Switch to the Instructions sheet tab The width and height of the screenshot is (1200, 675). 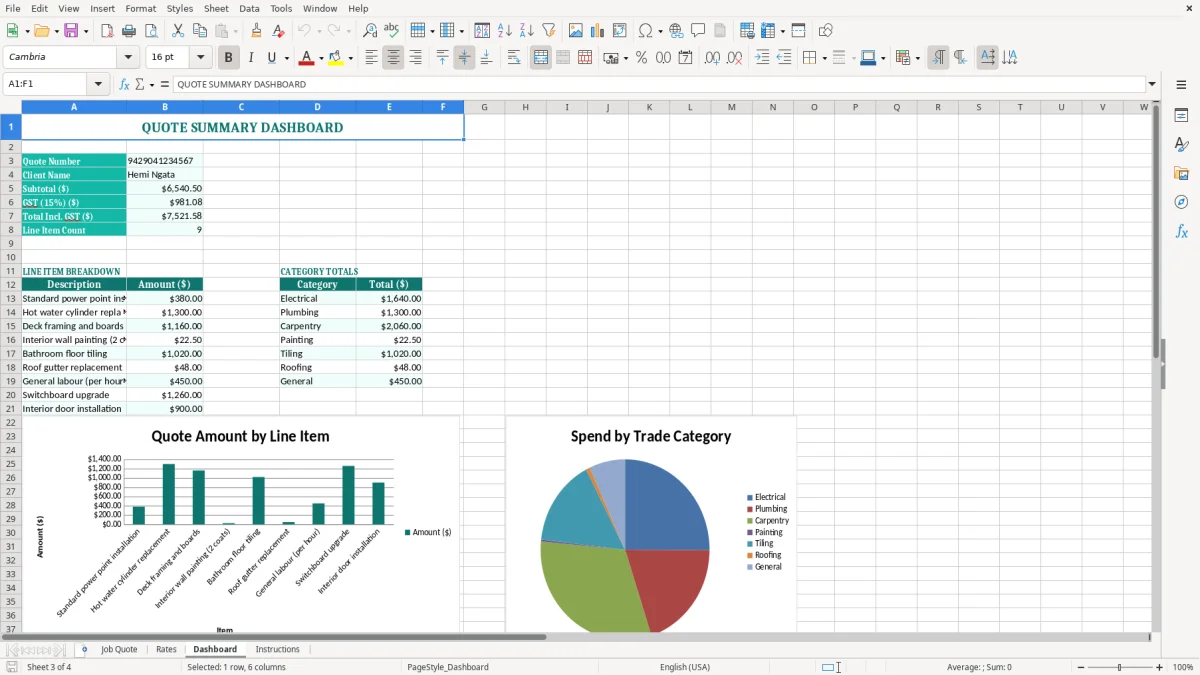(277, 649)
